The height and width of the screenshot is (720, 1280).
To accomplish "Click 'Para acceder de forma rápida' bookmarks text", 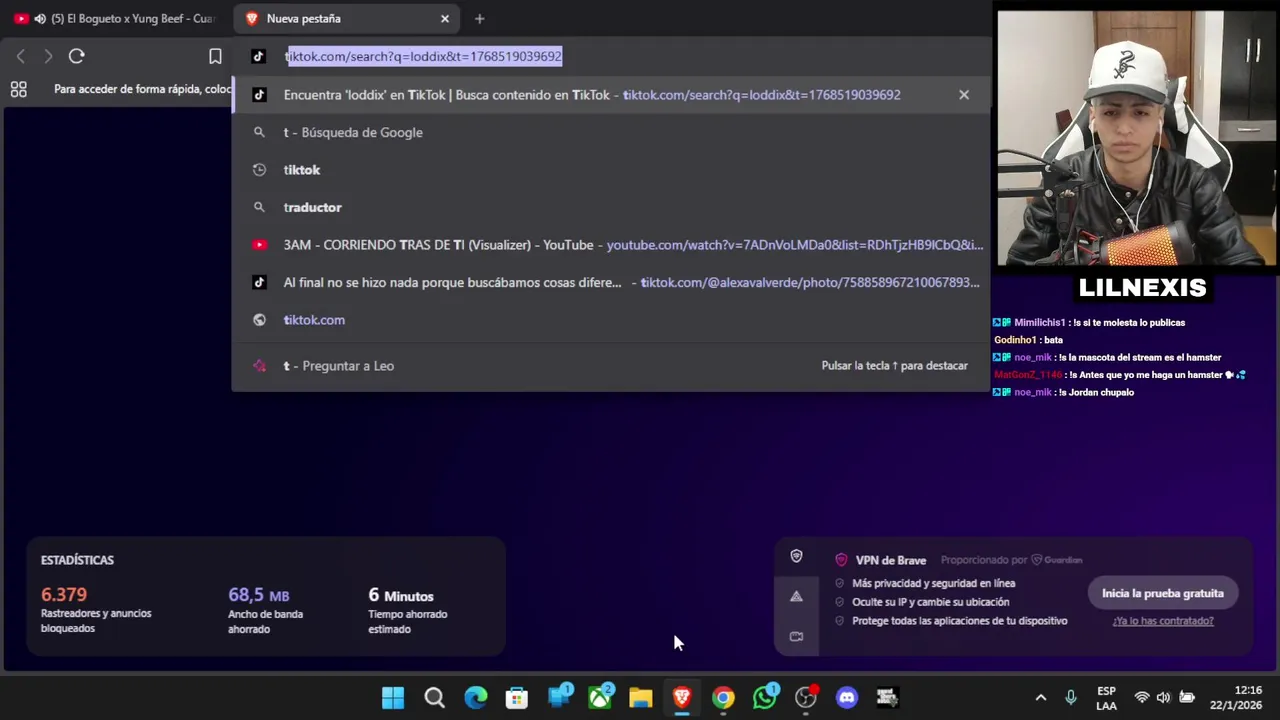I will (142, 89).
